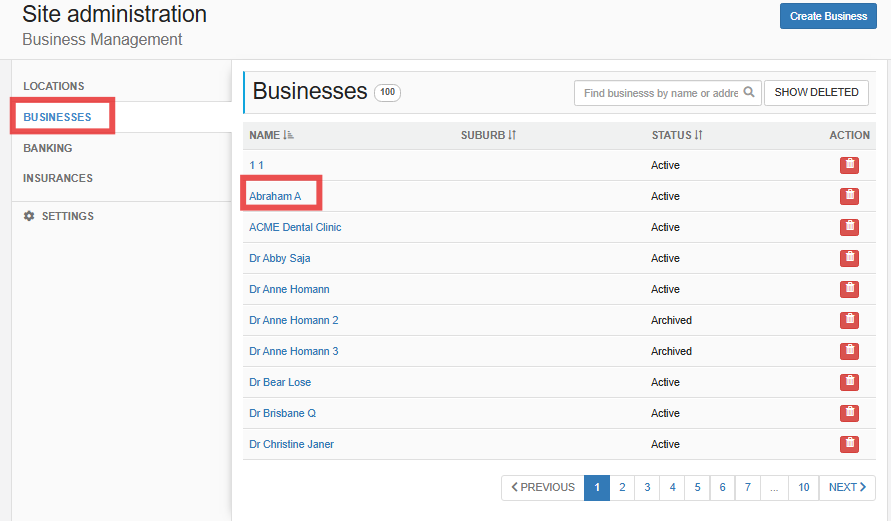This screenshot has height=521, width=891.
Task: Go to page 3
Action: click(647, 487)
